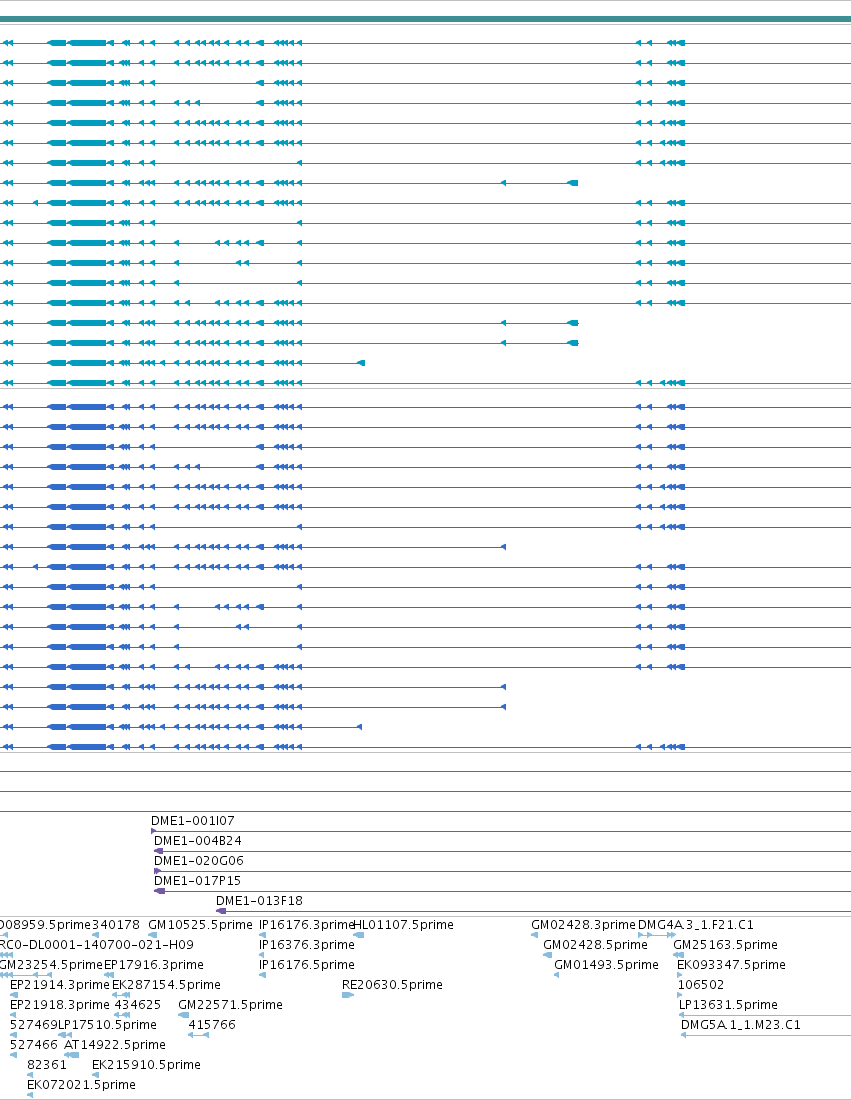851x1100 pixels.
Task: Open the GM25163.5prime EST label
Action: pyautogui.click(x=725, y=945)
